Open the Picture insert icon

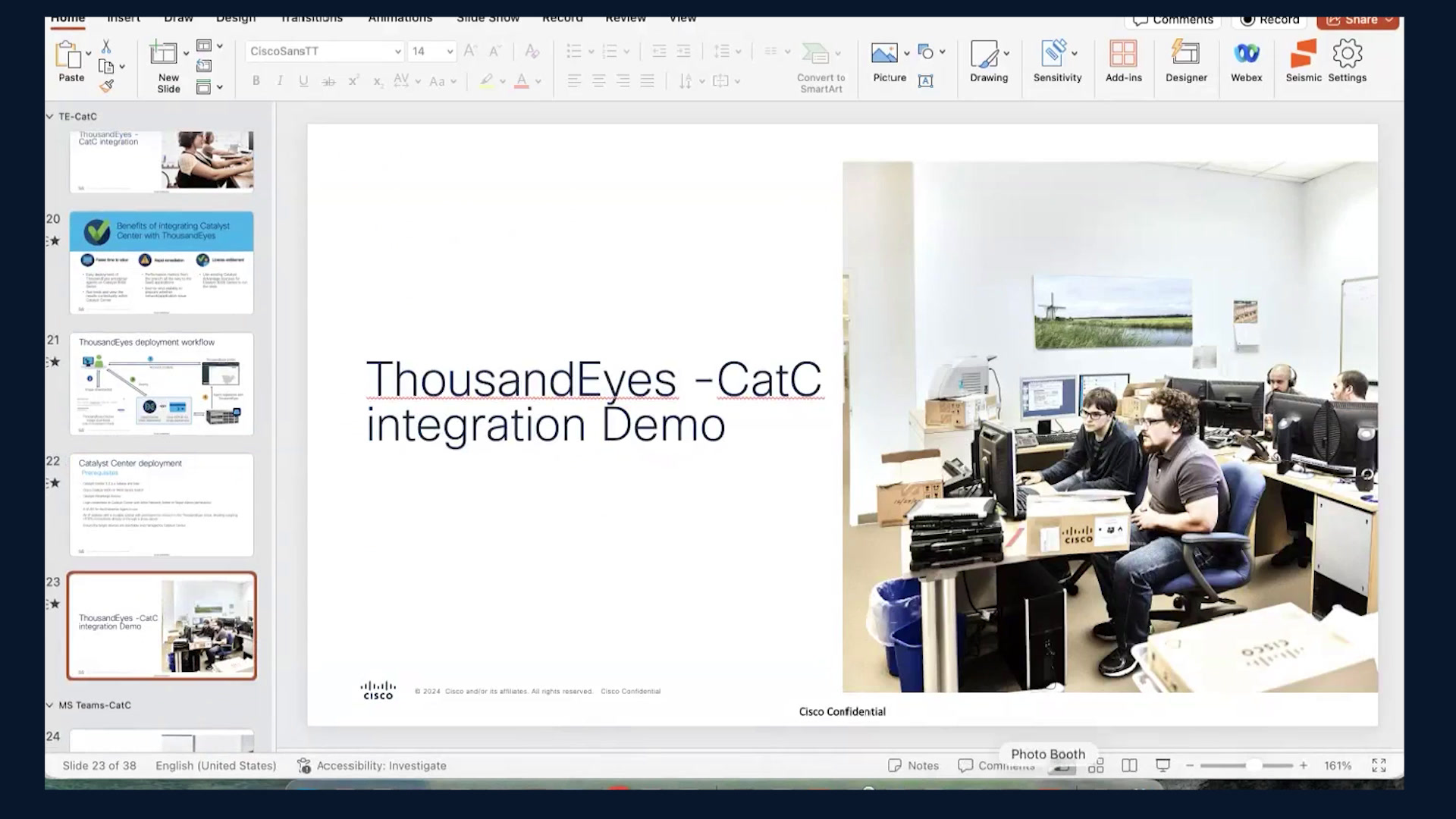pyautogui.click(x=884, y=53)
